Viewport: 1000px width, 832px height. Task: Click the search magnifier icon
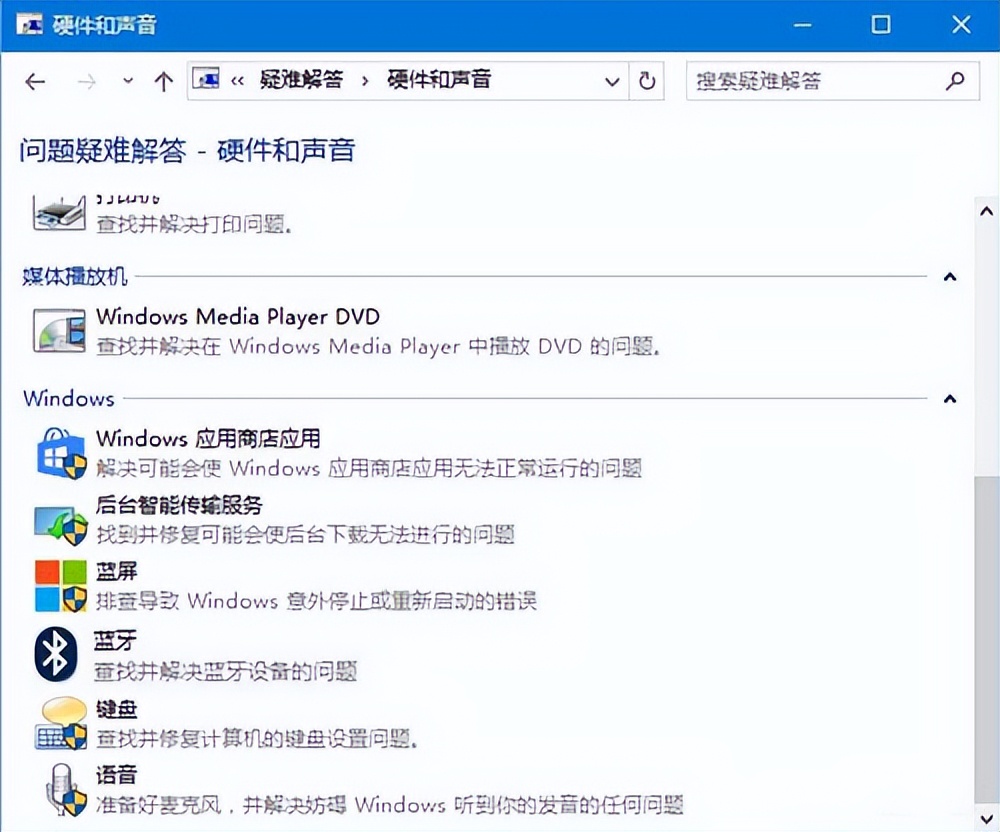point(955,81)
